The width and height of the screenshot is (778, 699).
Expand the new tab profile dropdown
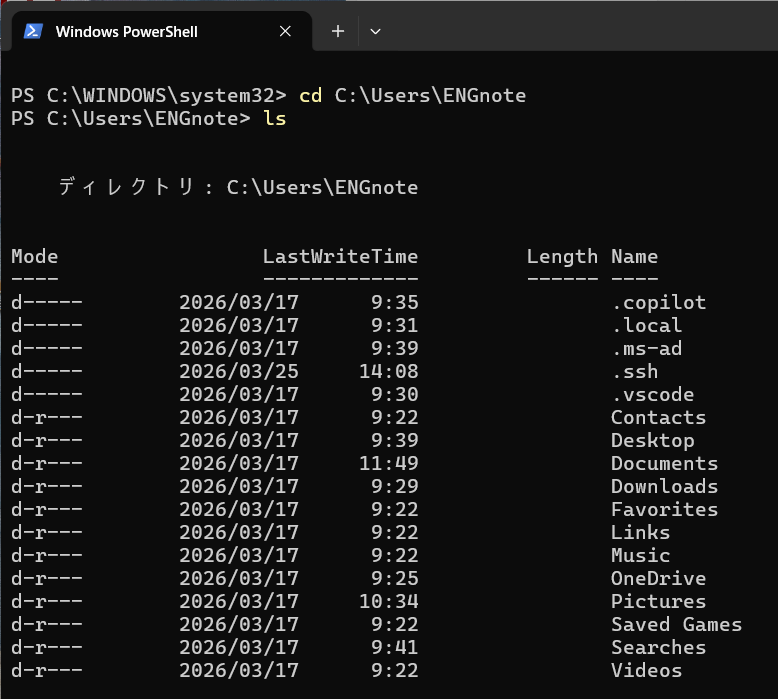tap(375, 32)
